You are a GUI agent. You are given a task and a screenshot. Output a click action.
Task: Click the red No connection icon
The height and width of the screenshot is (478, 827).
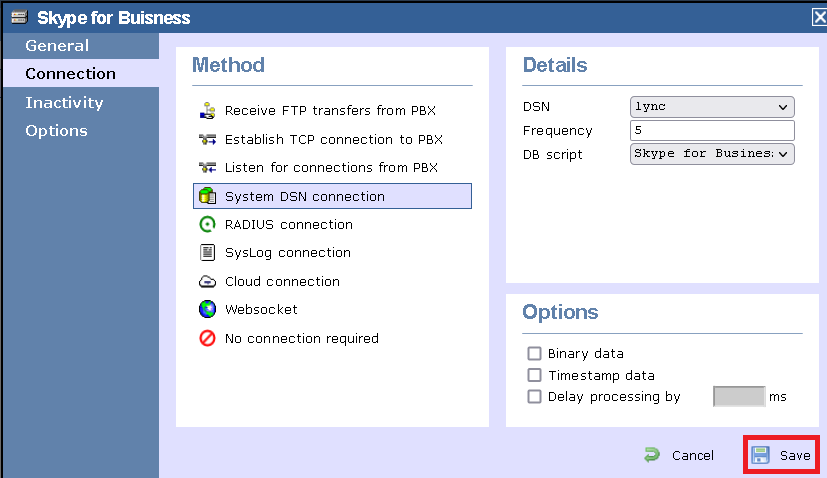pyautogui.click(x=207, y=338)
